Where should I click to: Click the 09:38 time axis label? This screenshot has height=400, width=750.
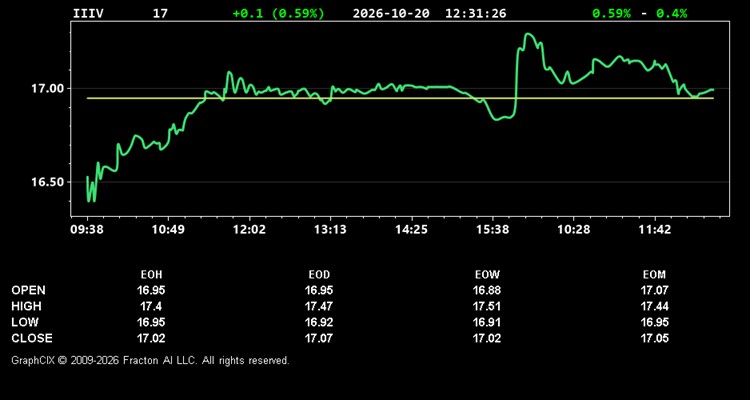click(x=87, y=230)
